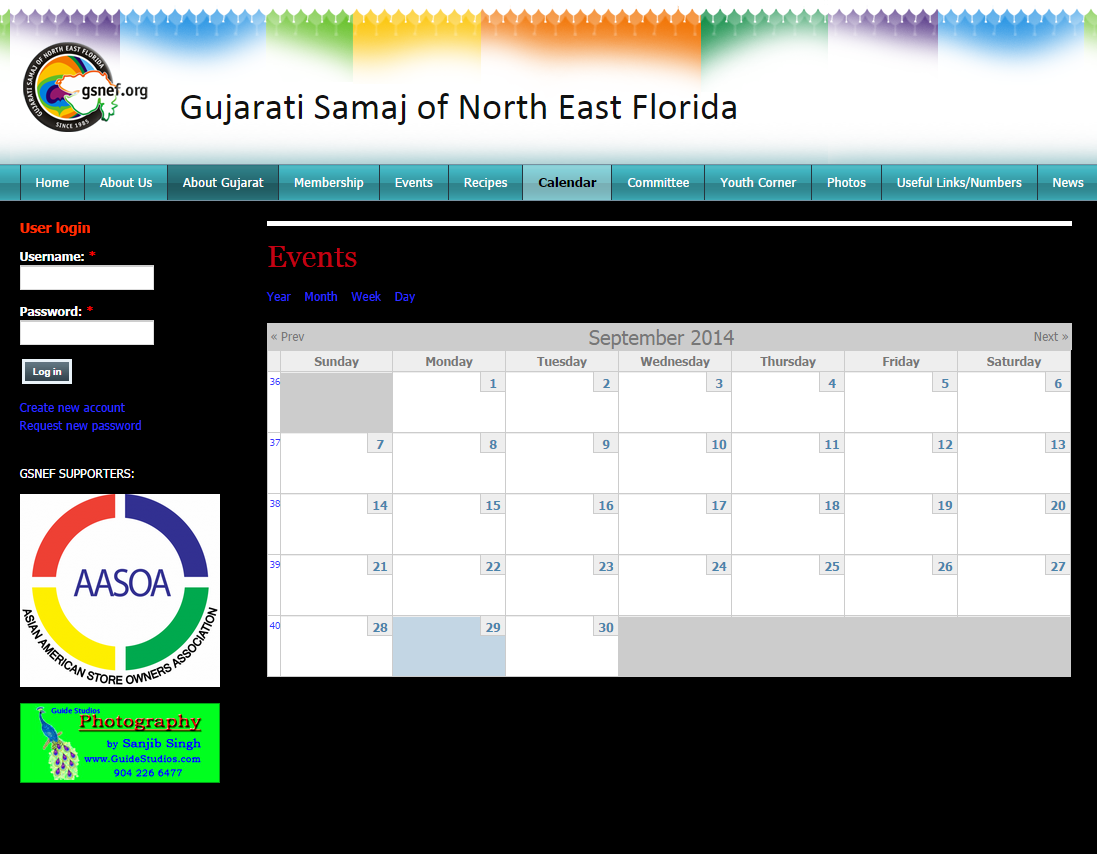This screenshot has width=1097, height=854.
Task: Click Request new password link
Action: pyautogui.click(x=80, y=426)
